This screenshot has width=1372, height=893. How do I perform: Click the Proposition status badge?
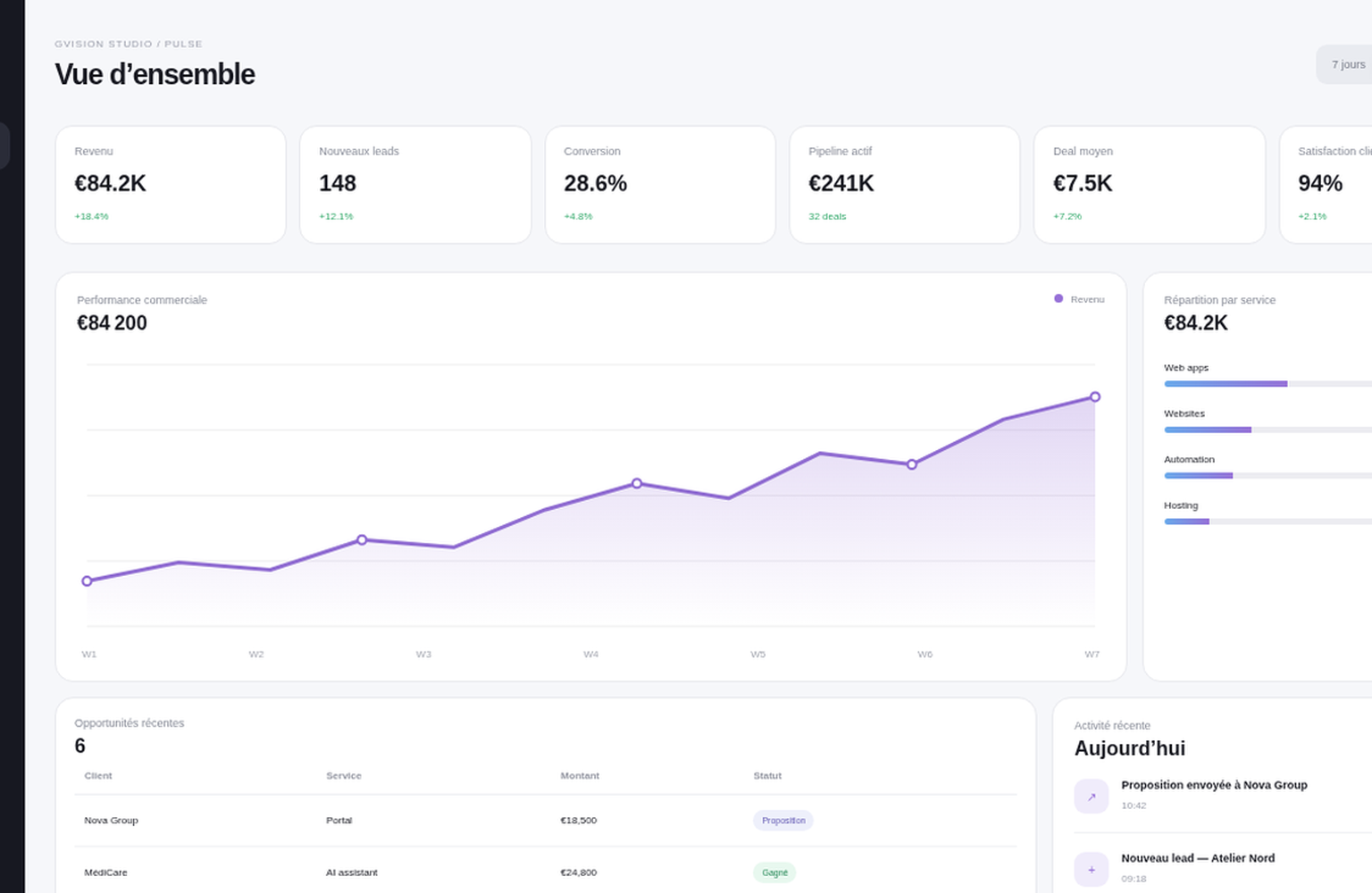coord(783,821)
